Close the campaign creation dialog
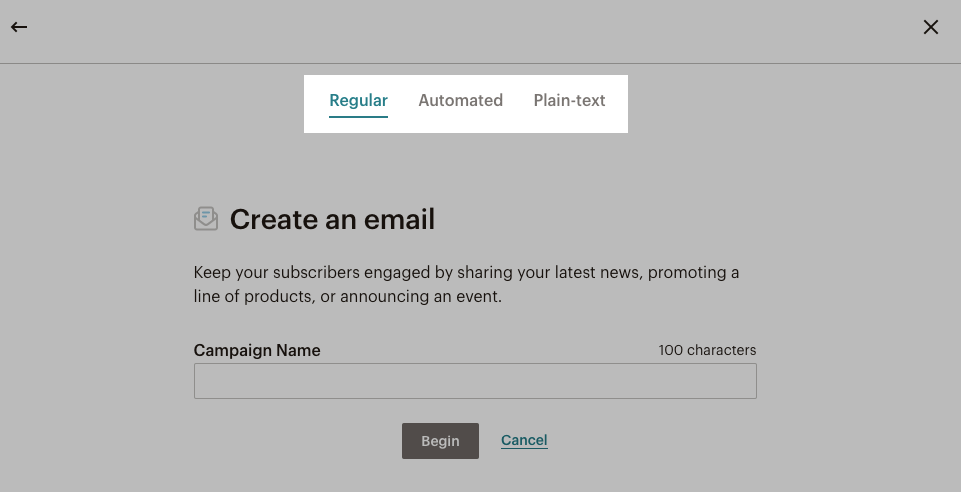 [930, 28]
